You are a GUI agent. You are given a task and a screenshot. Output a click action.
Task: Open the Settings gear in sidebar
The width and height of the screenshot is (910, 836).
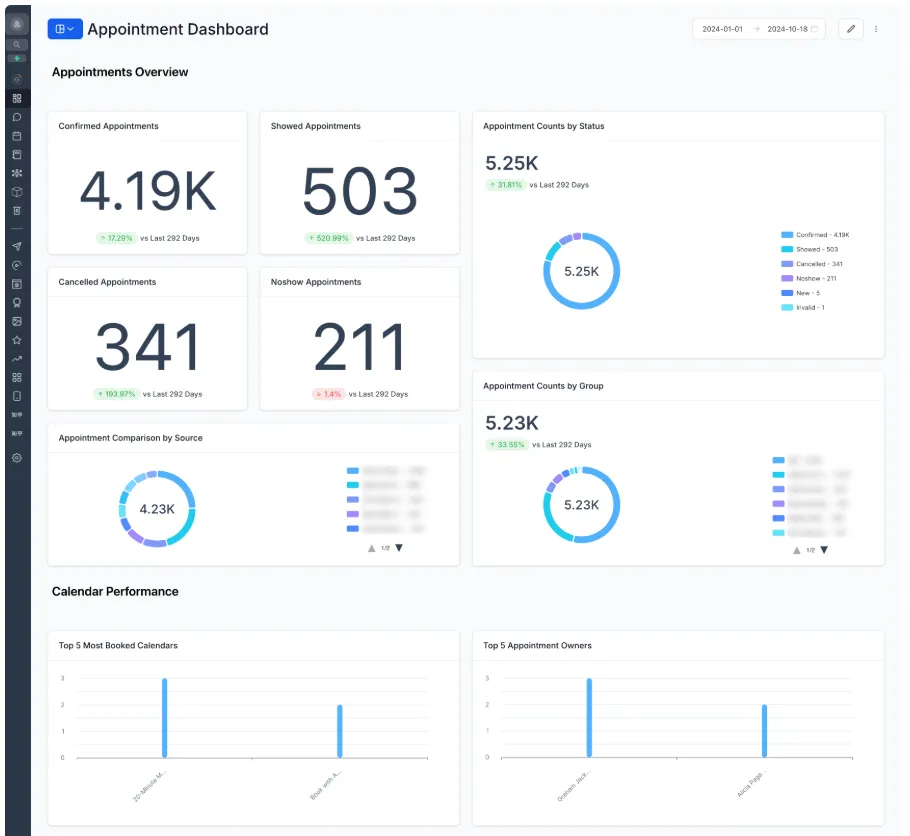tap(17, 458)
